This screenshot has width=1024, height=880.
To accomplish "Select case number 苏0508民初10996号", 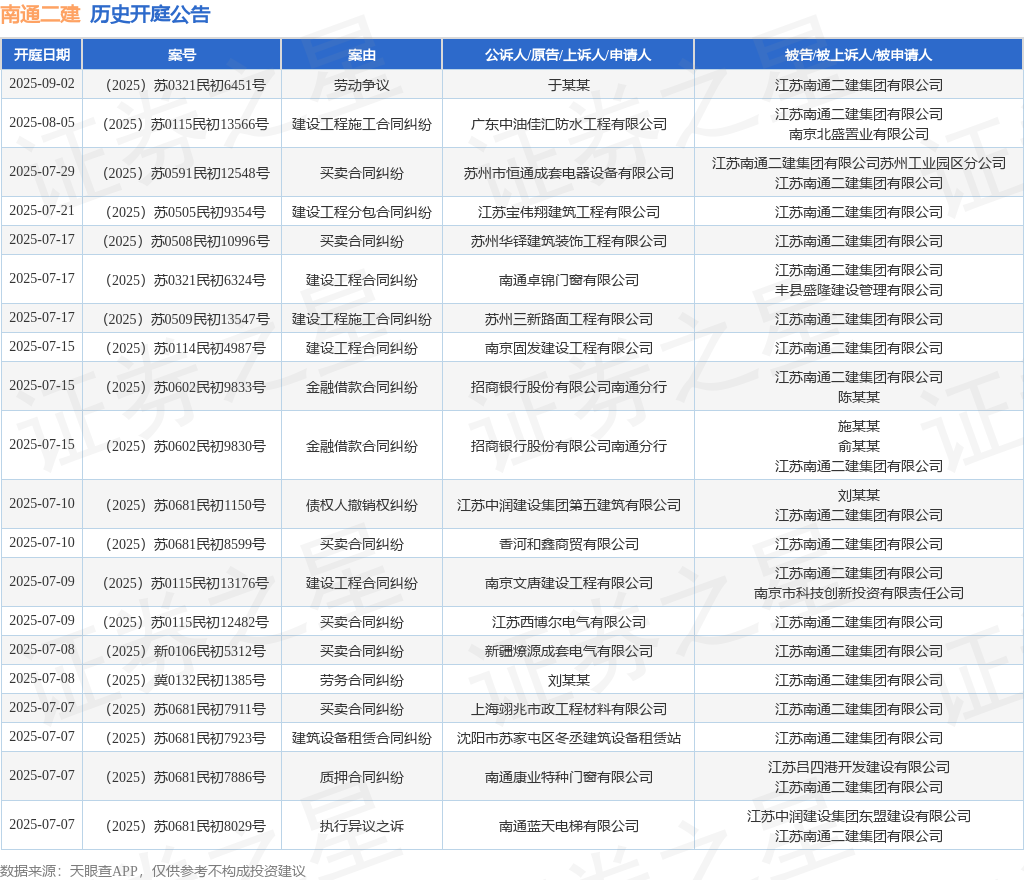I will coord(185,241).
